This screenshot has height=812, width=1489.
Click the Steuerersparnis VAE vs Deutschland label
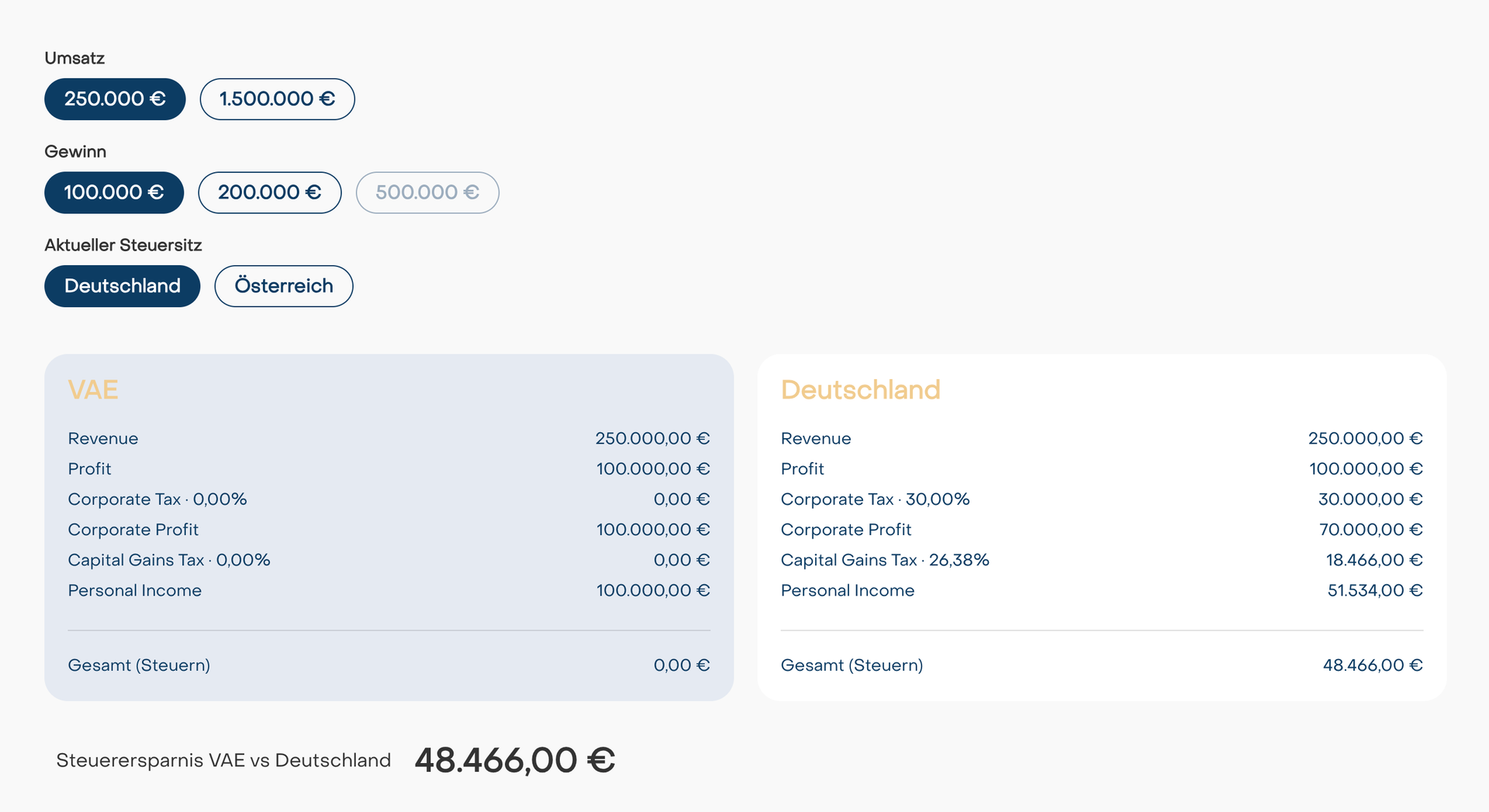[223, 760]
